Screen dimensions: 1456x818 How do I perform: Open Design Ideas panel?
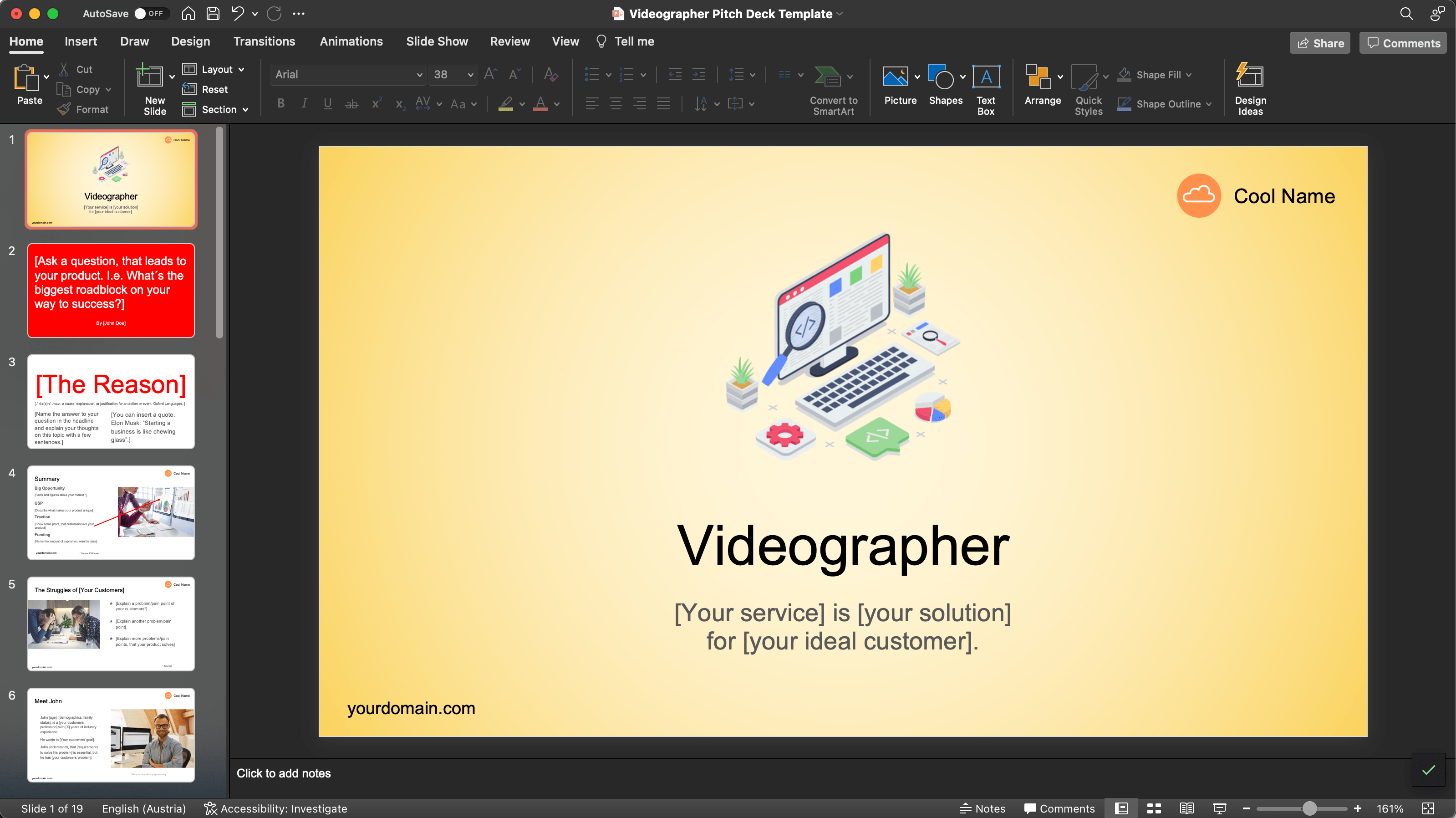point(1249,87)
